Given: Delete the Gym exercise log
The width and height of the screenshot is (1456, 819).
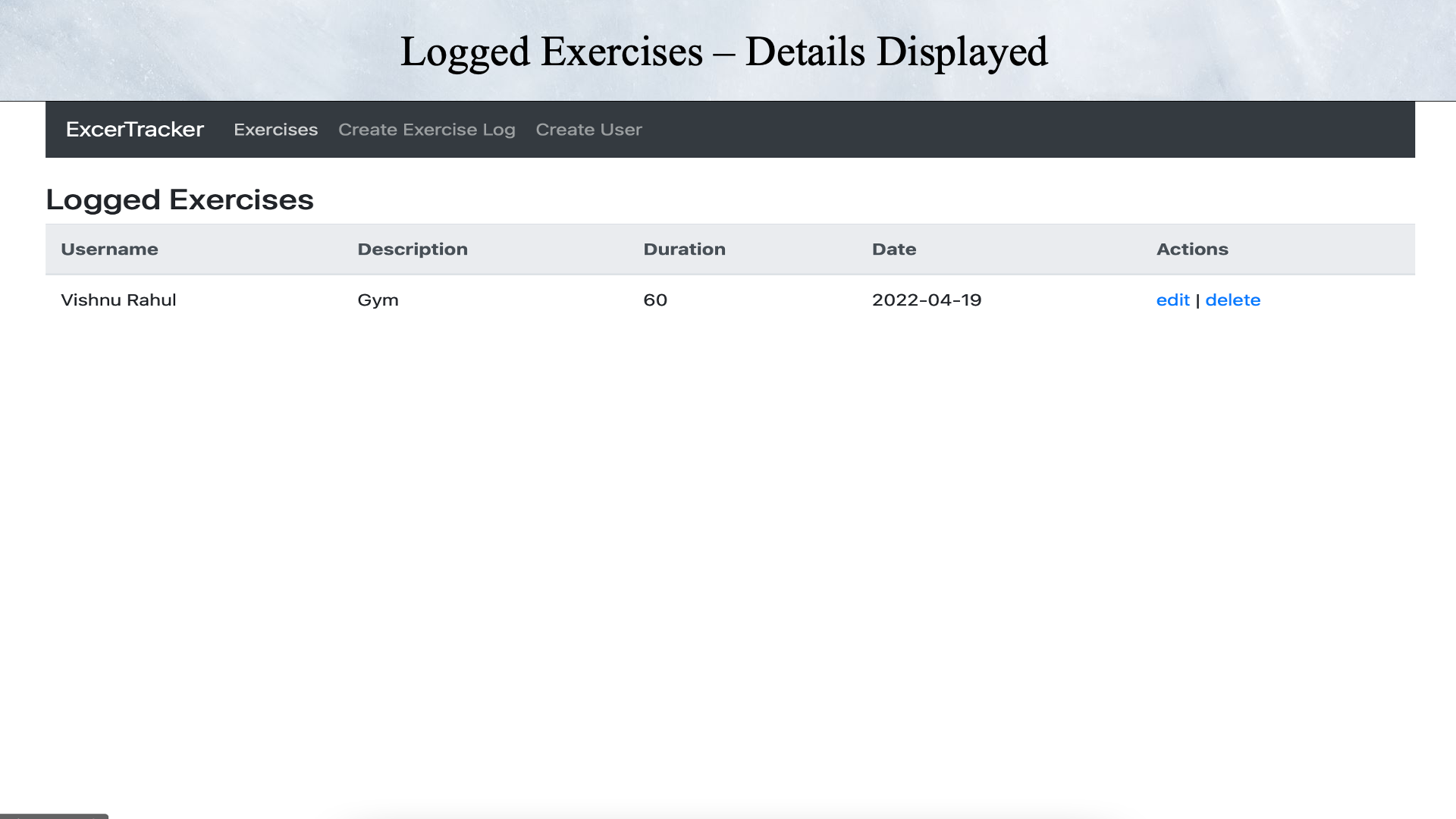Looking at the screenshot, I should [1233, 300].
